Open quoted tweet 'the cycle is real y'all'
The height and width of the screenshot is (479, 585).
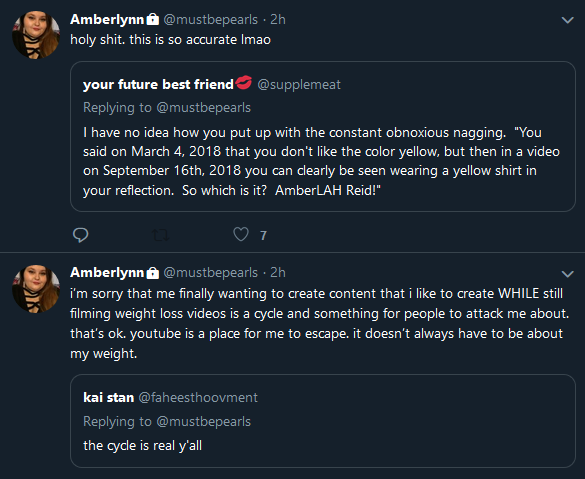[323, 421]
